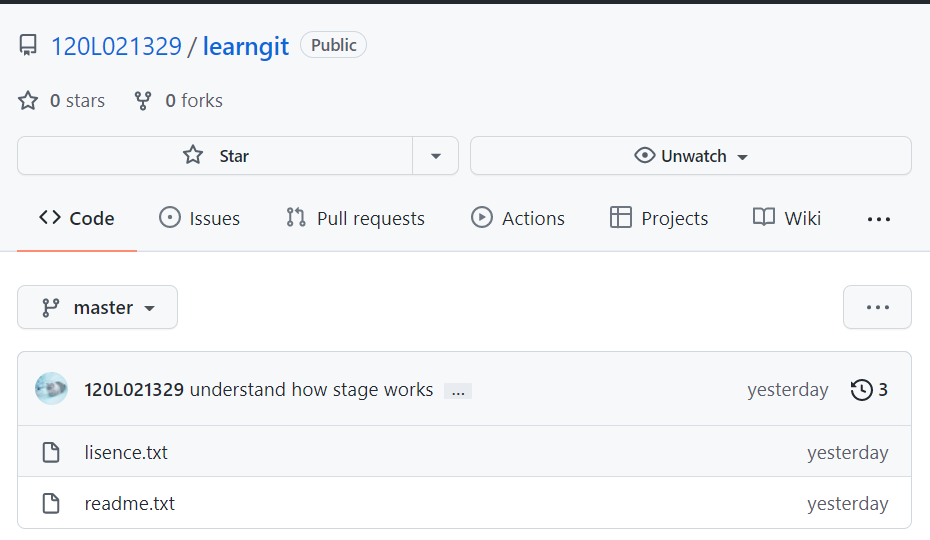
Task: Click the user avatar in commit row
Action: [52, 389]
